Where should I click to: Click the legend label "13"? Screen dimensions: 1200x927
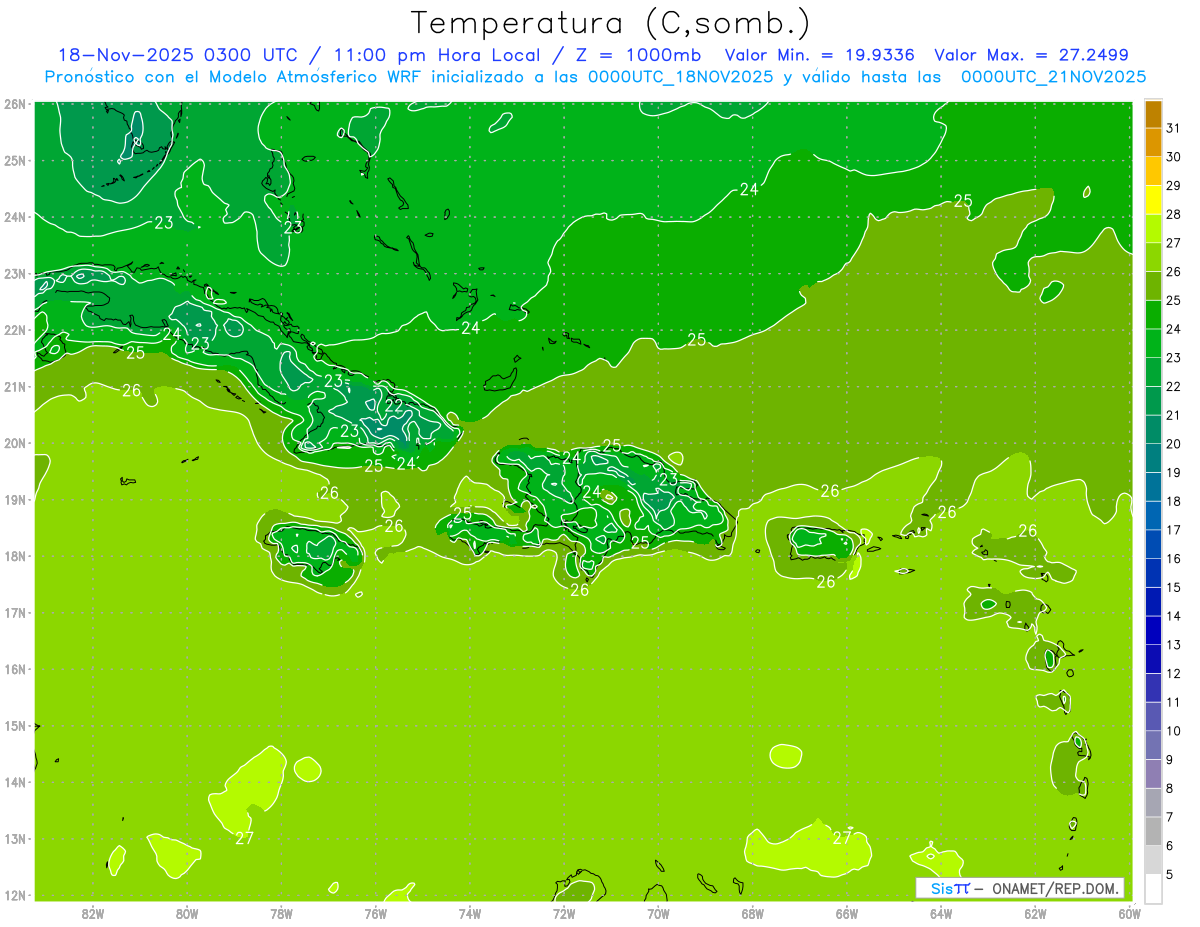[x=1174, y=645]
